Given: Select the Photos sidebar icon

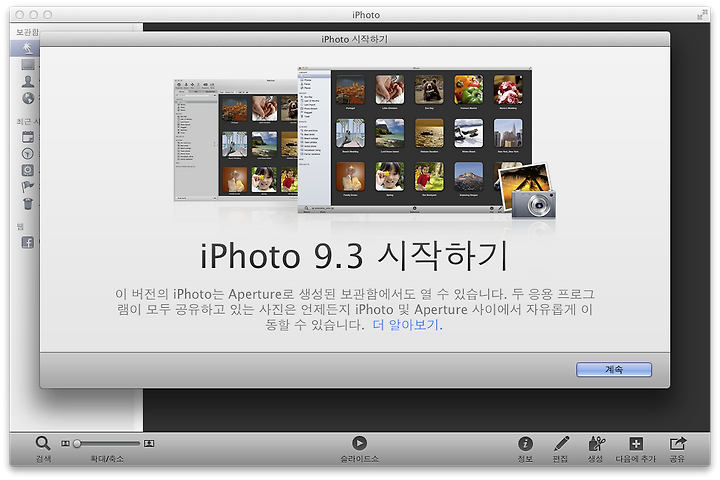Looking at the screenshot, I should (x=28, y=65).
